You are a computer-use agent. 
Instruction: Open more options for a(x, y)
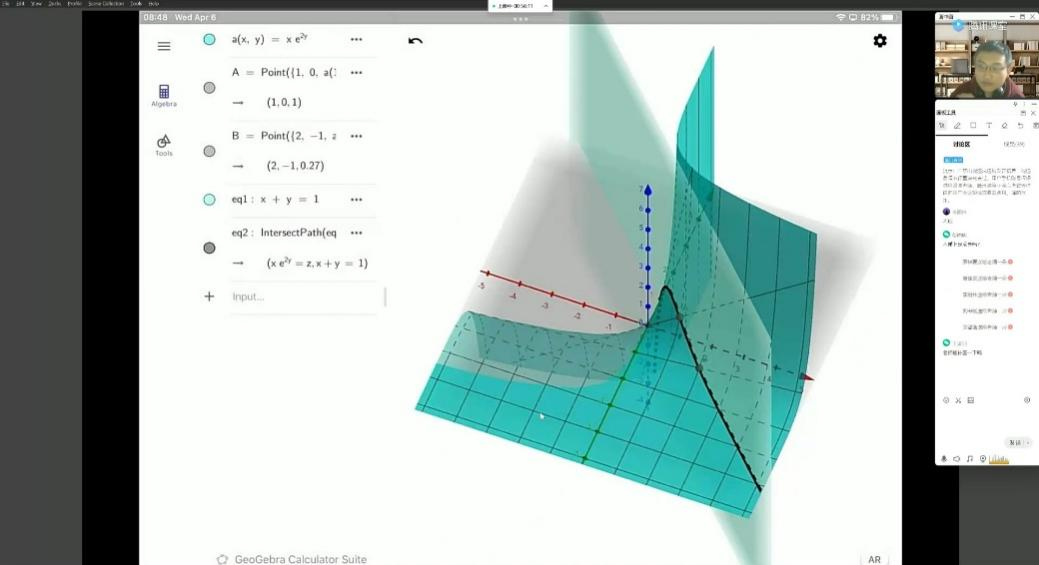pos(356,40)
